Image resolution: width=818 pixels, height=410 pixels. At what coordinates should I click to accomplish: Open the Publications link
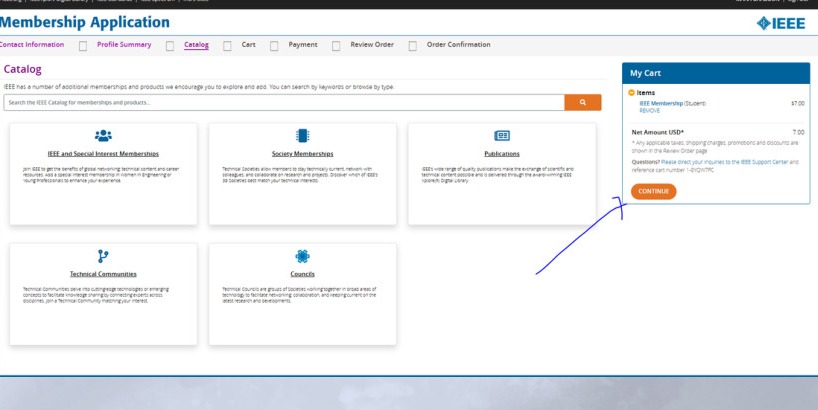[502, 154]
